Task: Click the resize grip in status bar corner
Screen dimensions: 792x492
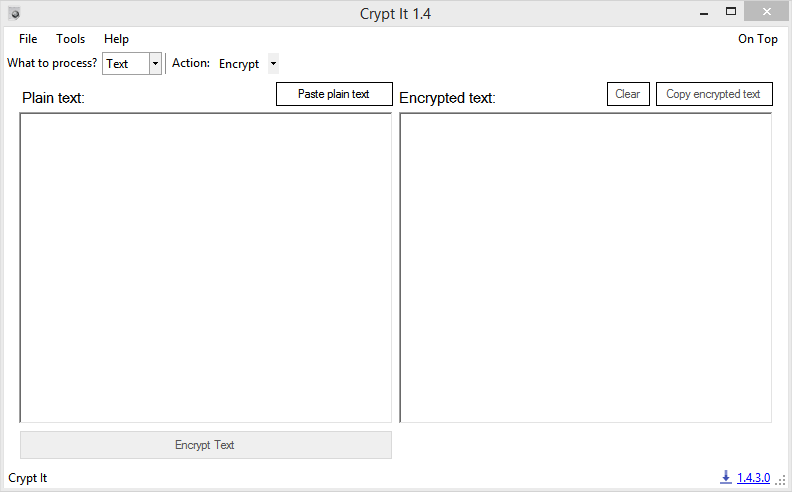Action: (x=781, y=480)
